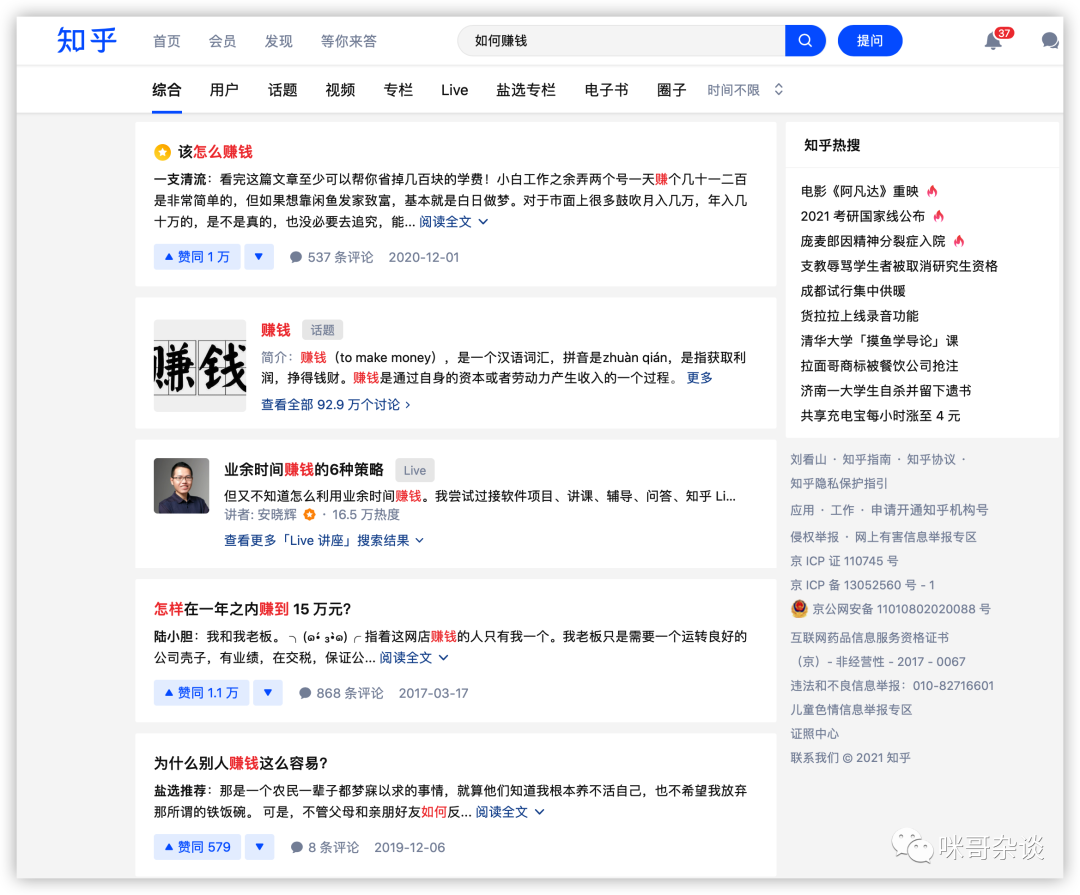Expand 阅读全文 on the 盐选推荐 answer
The width and height of the screenshot is (1080, 895).
point(510,812)
